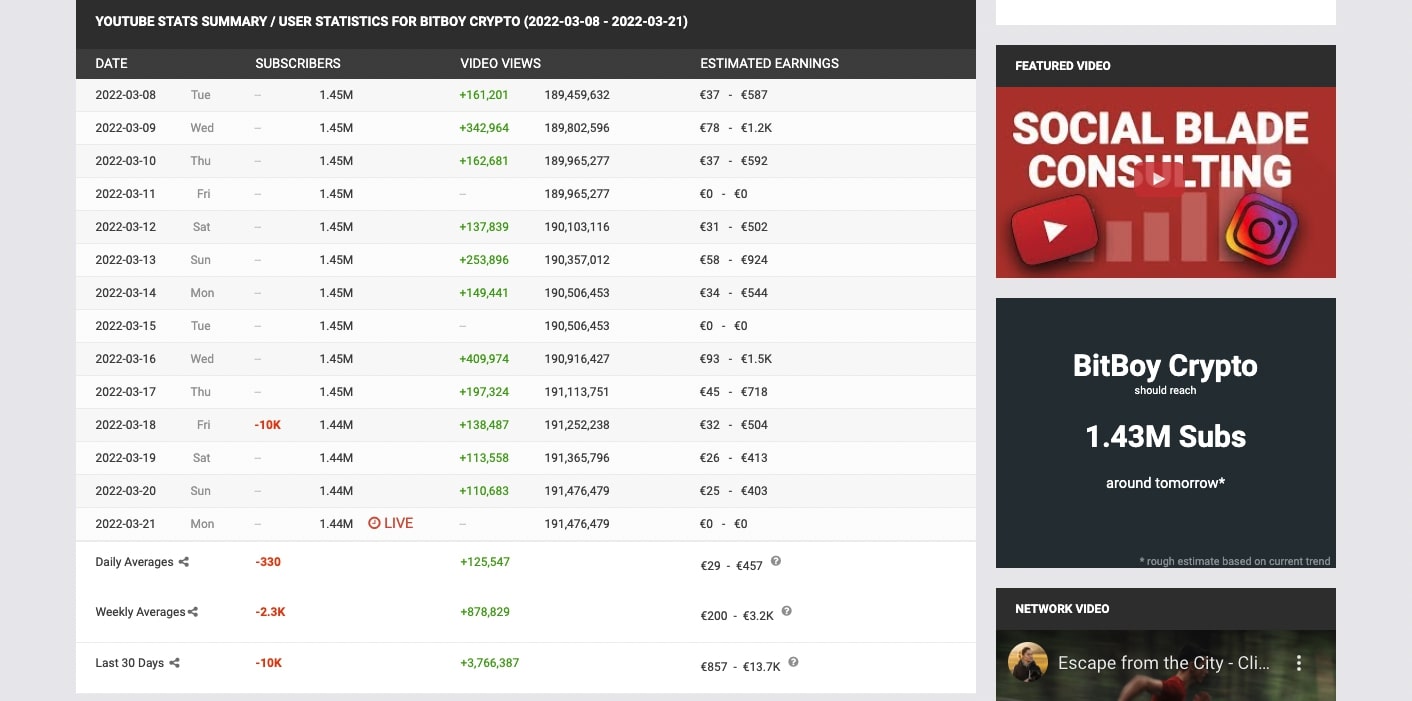Click the +3,766,387 last 30 days views

point(489,663)
